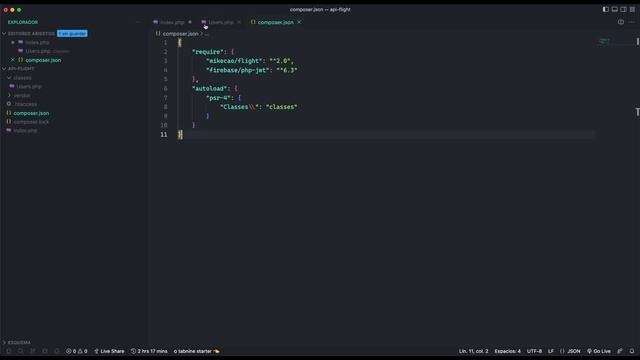The width and height of the screenshot is (640, 360).
Task: Toggle the primary sidebar layout icon
Action: click(x=606, y=9)
